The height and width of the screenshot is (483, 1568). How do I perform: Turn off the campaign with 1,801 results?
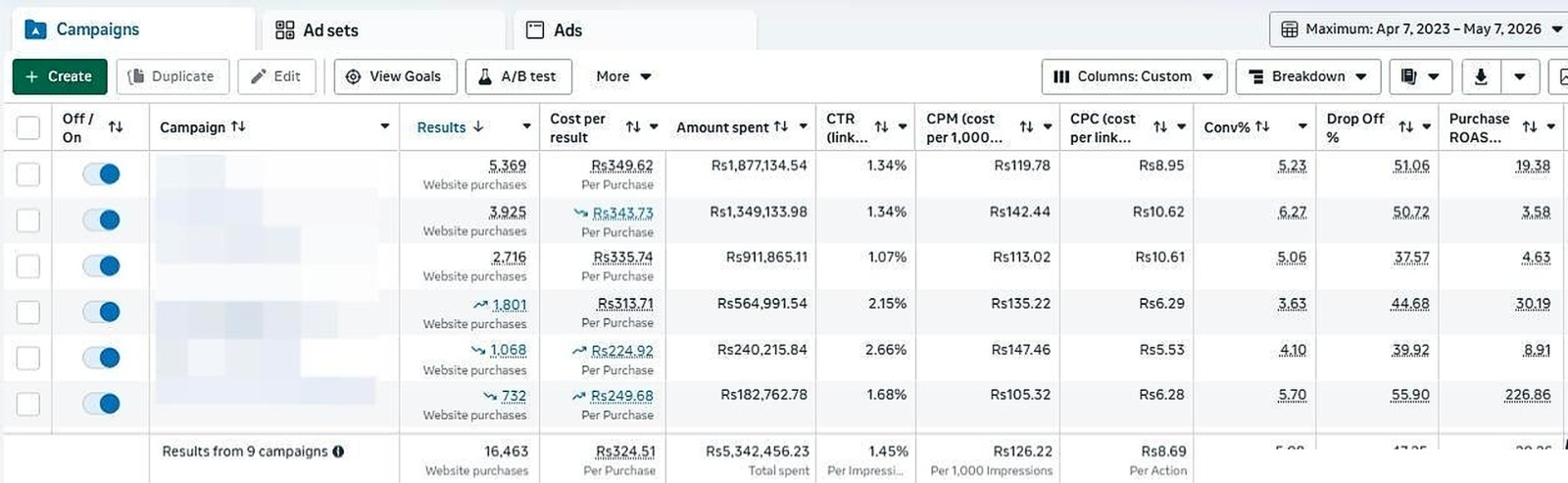point(101,313)
